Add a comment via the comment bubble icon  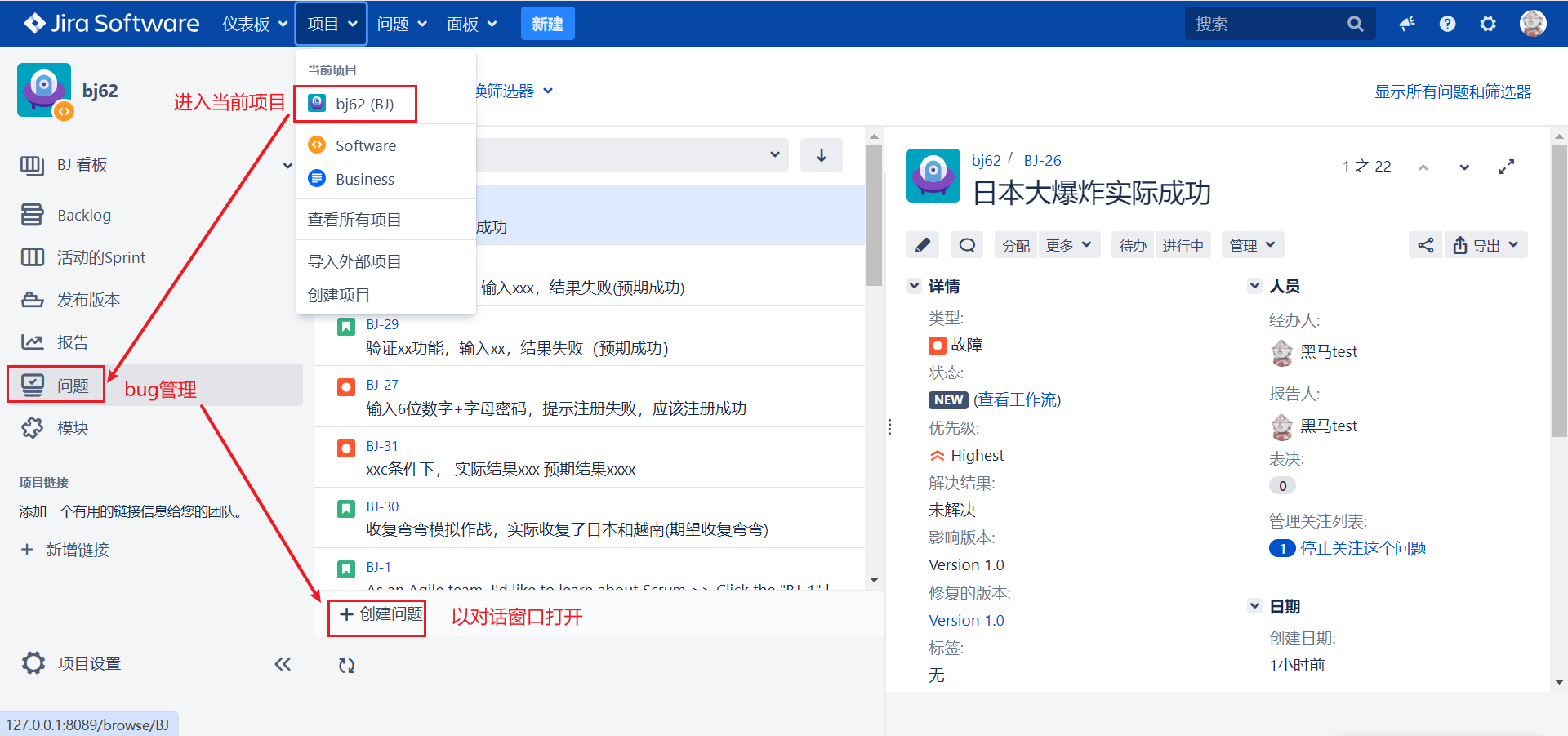click(x=966, y=244)
